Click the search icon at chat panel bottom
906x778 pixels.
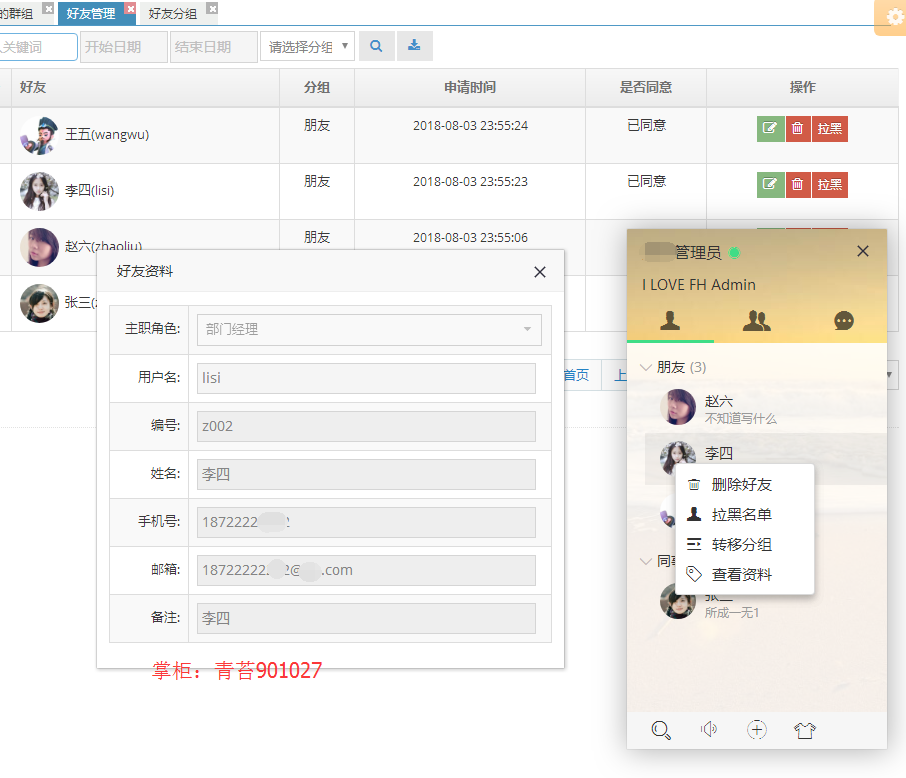coord(661,730)
